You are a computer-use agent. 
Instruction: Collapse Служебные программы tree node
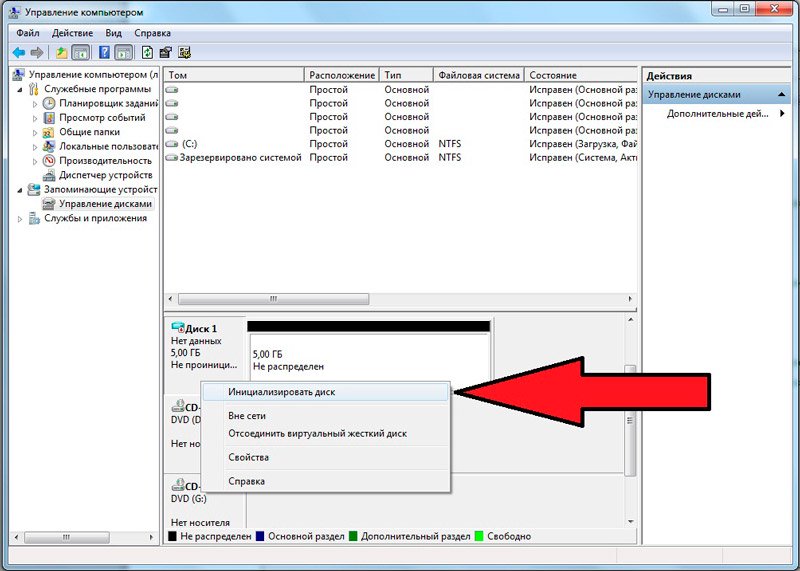(x=20, y=89)
